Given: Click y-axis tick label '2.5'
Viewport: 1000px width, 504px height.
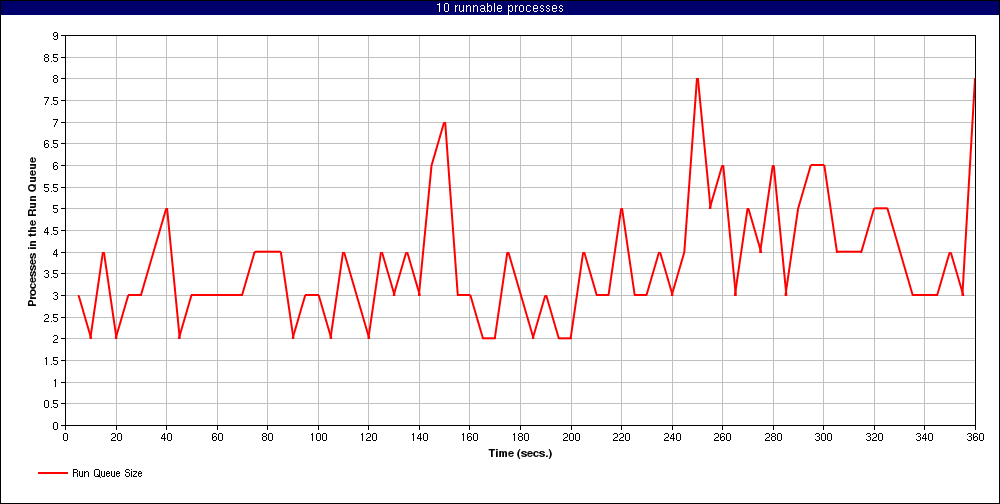Looking at the screenshot, I should [52, 317].
